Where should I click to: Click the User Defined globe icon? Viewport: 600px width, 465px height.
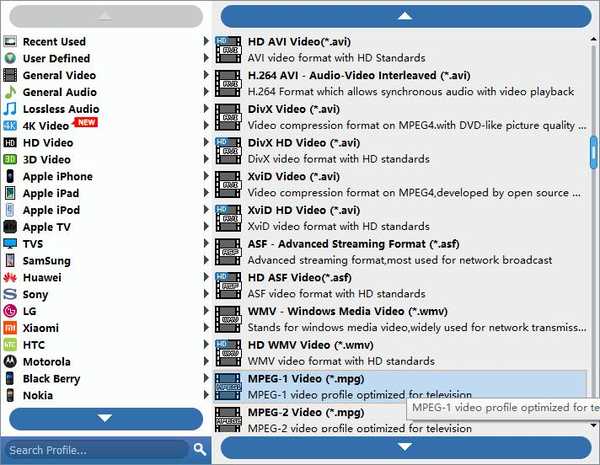(x=10, y=58)
